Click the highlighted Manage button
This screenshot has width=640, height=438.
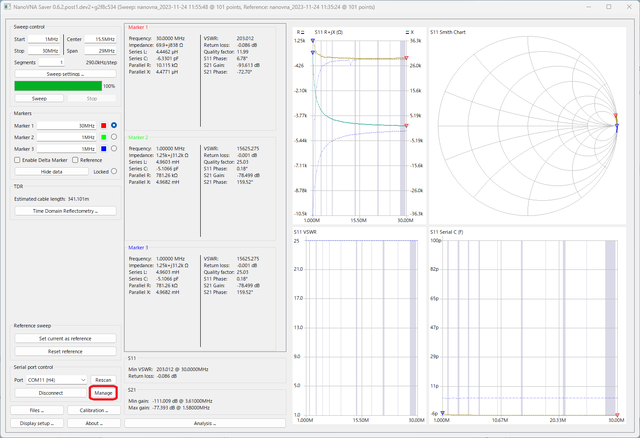(103, 393)
